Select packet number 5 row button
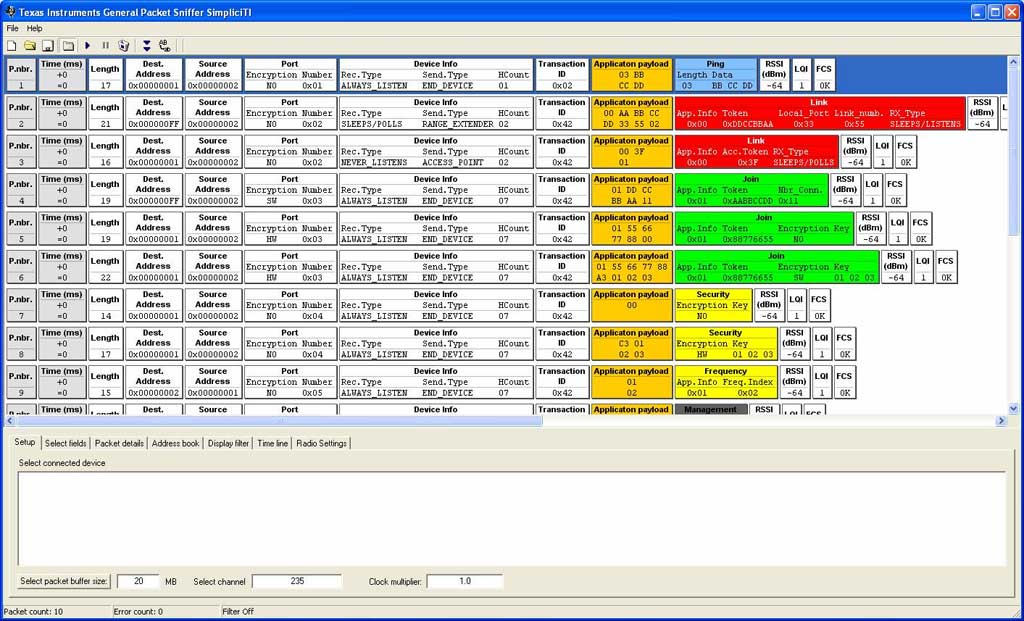The image size is (1024, 621). click(x=20, y=233)
